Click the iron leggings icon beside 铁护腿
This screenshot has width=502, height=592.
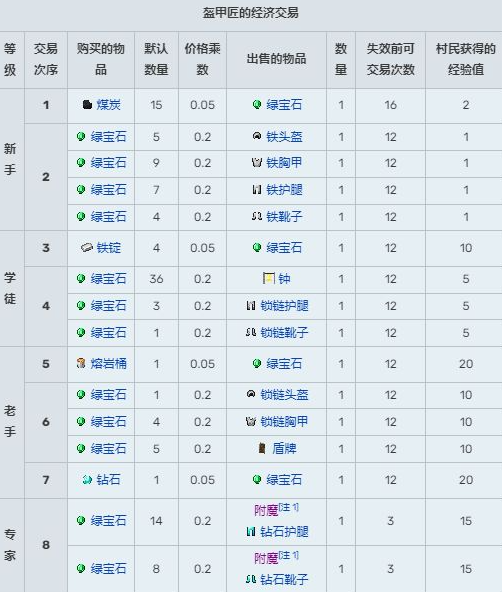click(257, 190)
